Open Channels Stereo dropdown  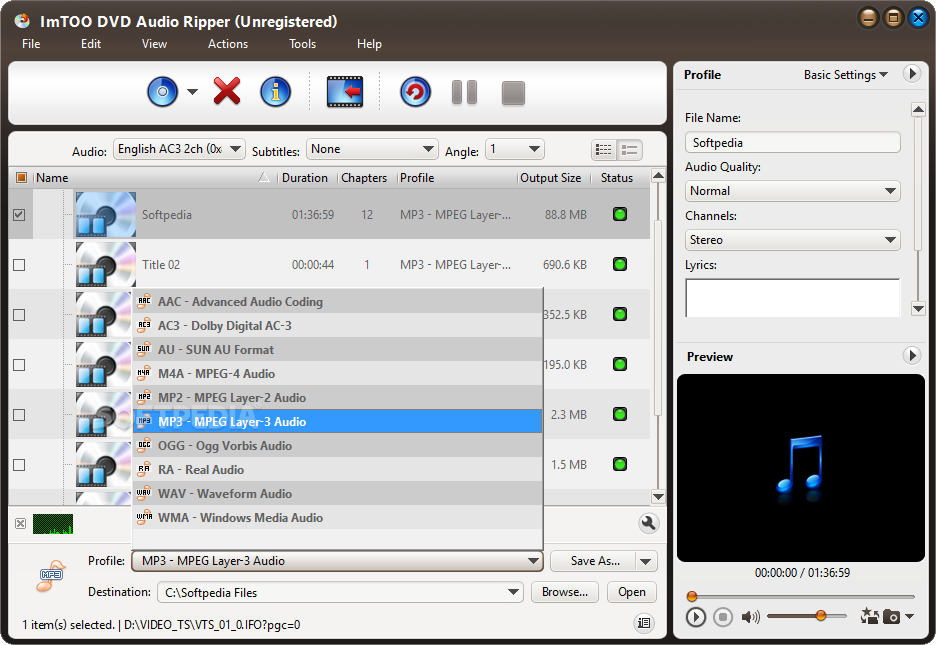pyautogui.click(x=793, y=240)
